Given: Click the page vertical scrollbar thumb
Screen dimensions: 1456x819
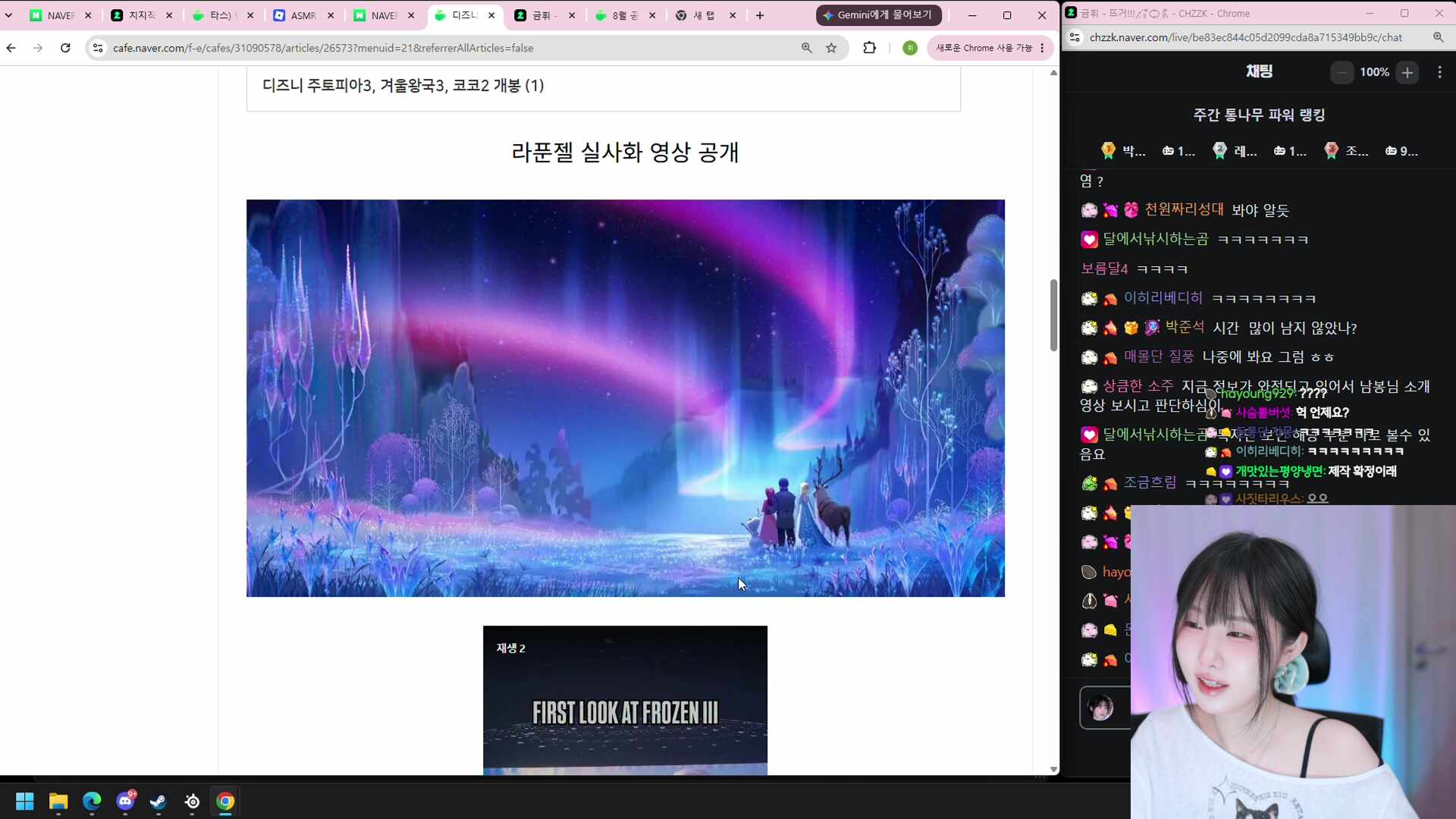Looking at the screenshot, I should pos(1053,315).
